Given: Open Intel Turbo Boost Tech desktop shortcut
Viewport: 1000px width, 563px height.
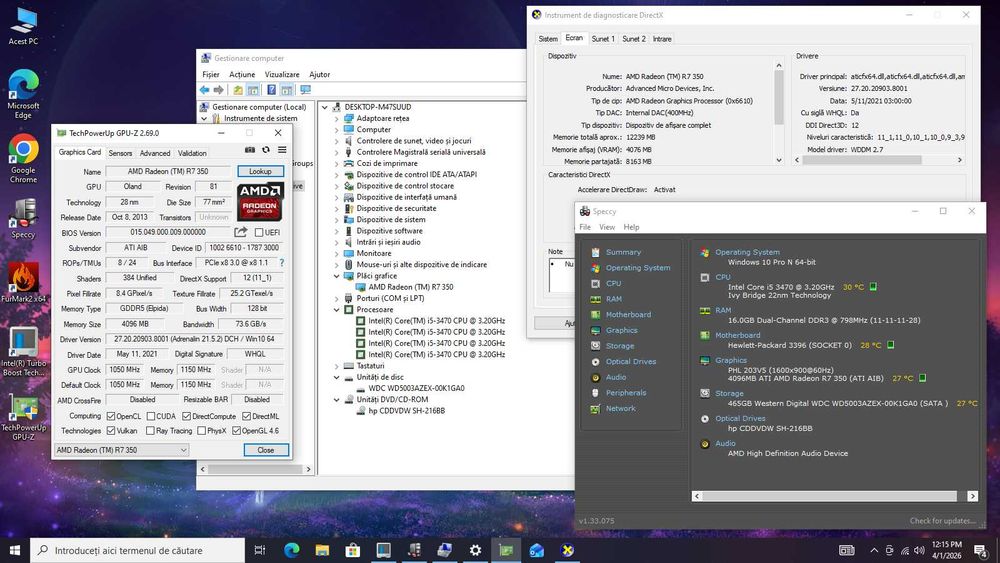Looking at the screenshot, I should click(x=24, y=352).
